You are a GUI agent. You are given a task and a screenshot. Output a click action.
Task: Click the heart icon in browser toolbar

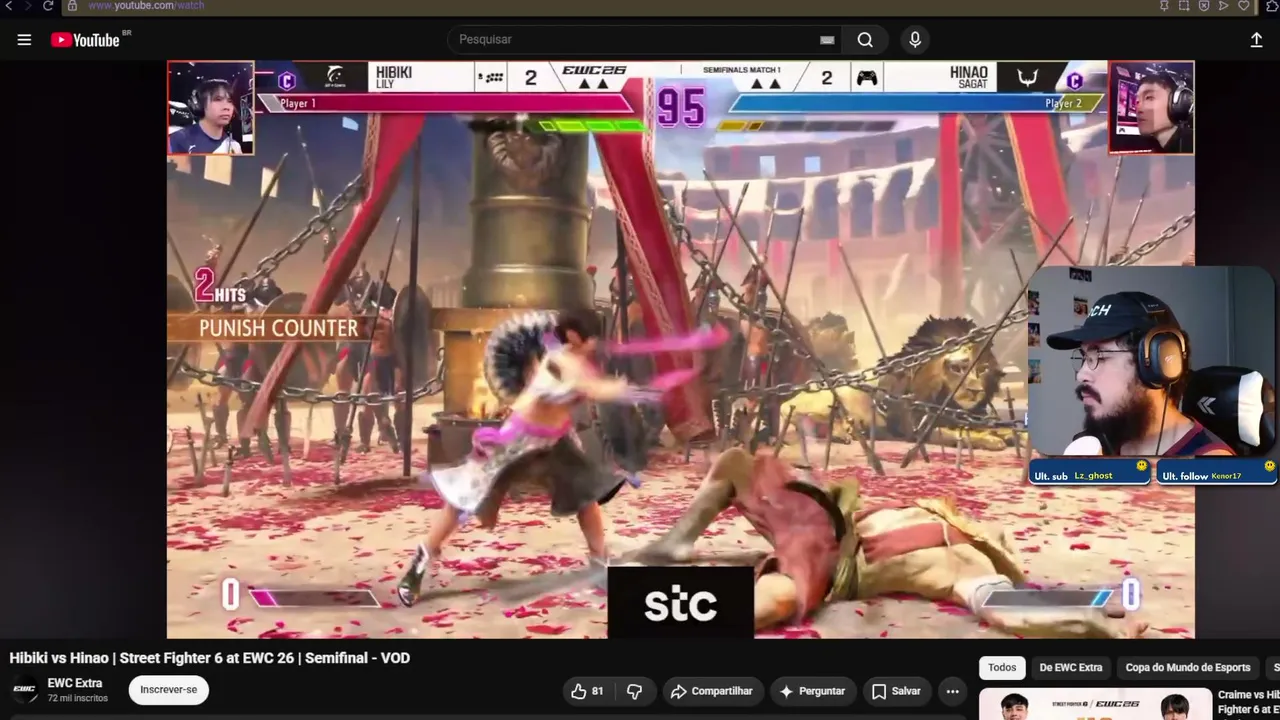[x=1244, y=6]
